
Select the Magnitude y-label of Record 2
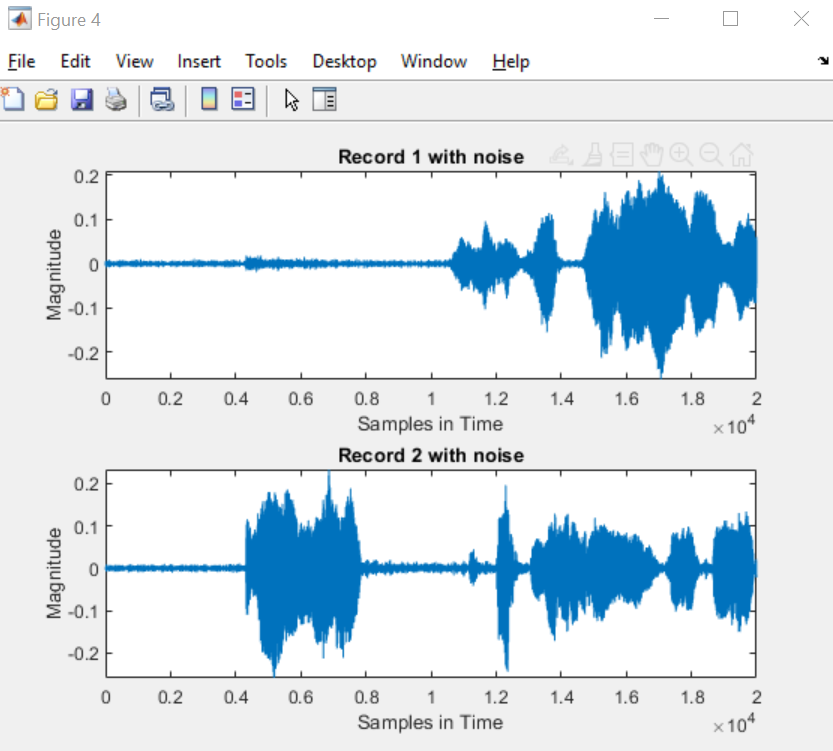[54, 574]
